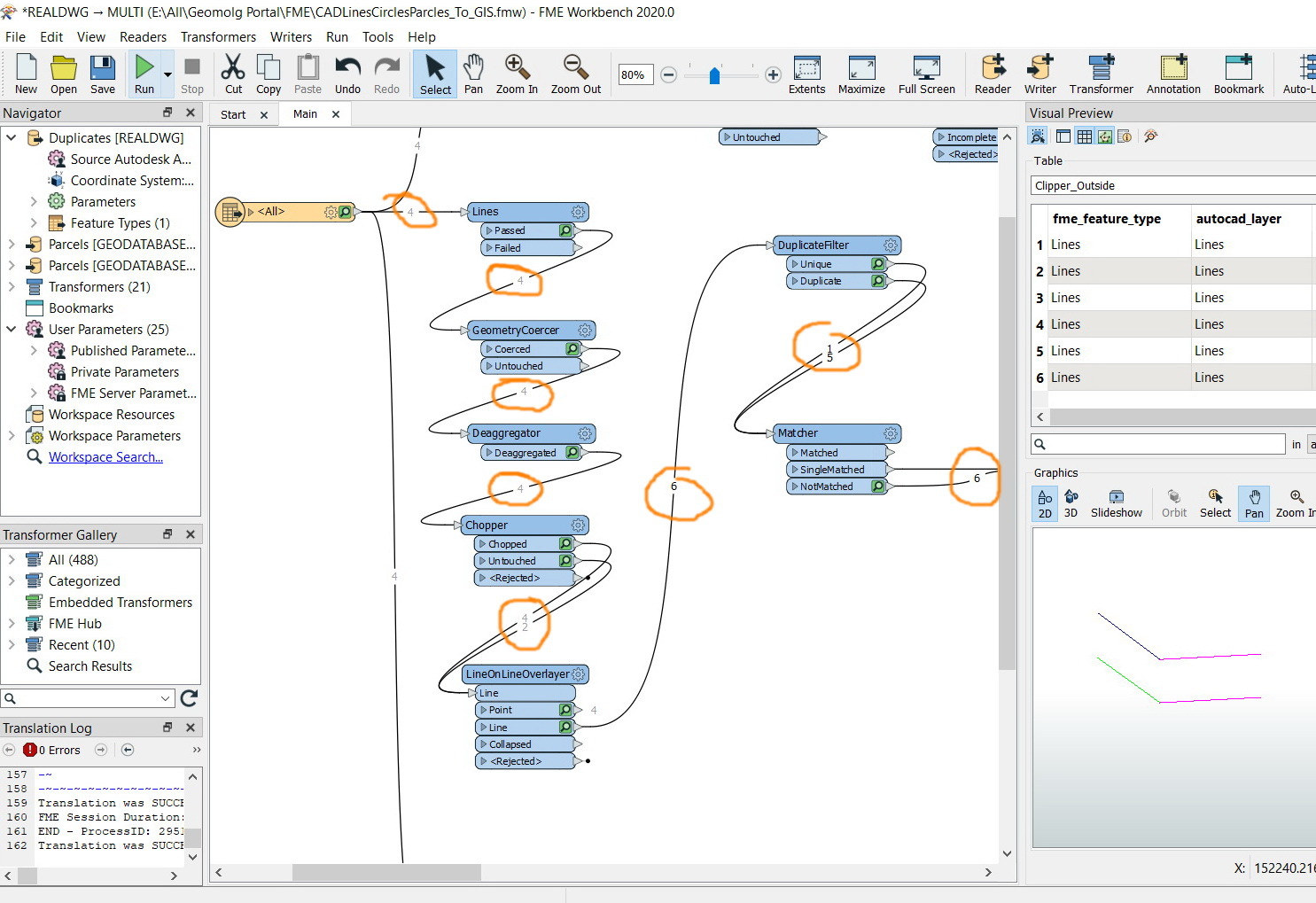Open the Run options dropdown arrow
Screen dimensions: 1316x903
coord(167,75)
